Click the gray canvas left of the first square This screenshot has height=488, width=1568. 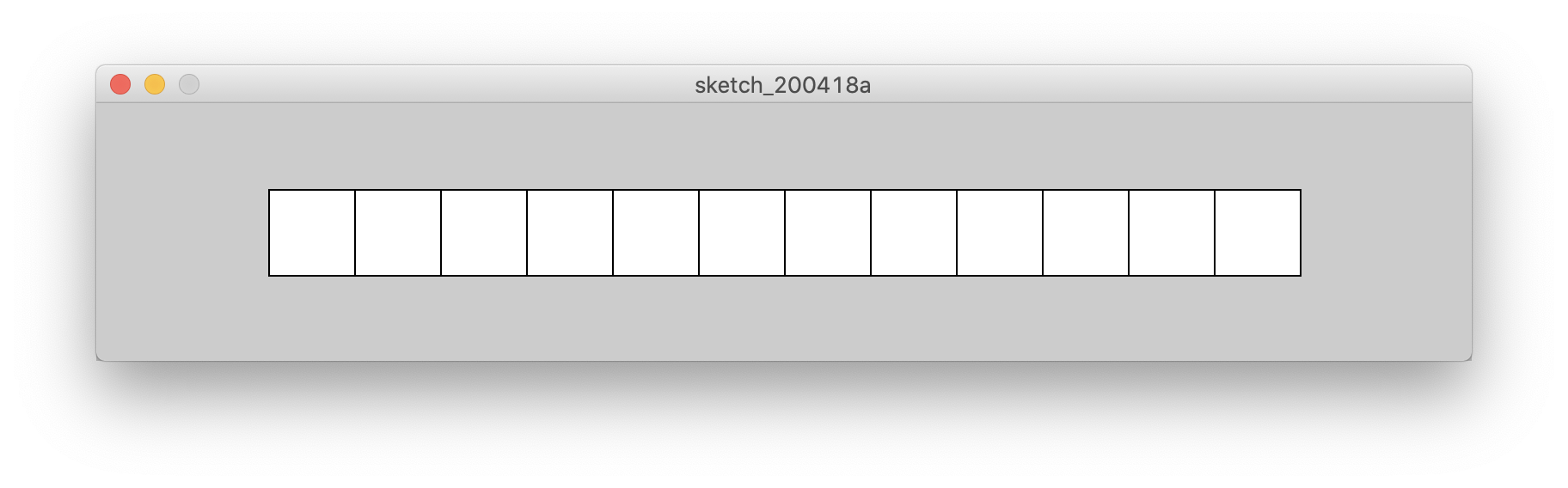182,233
